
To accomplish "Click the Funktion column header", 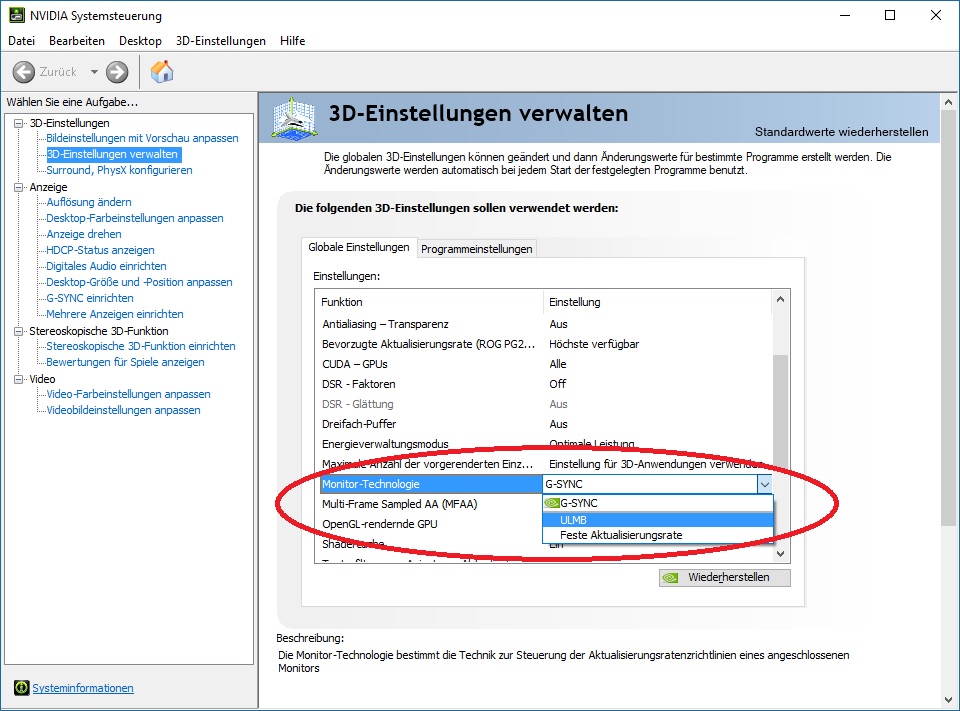I will 430,302.
